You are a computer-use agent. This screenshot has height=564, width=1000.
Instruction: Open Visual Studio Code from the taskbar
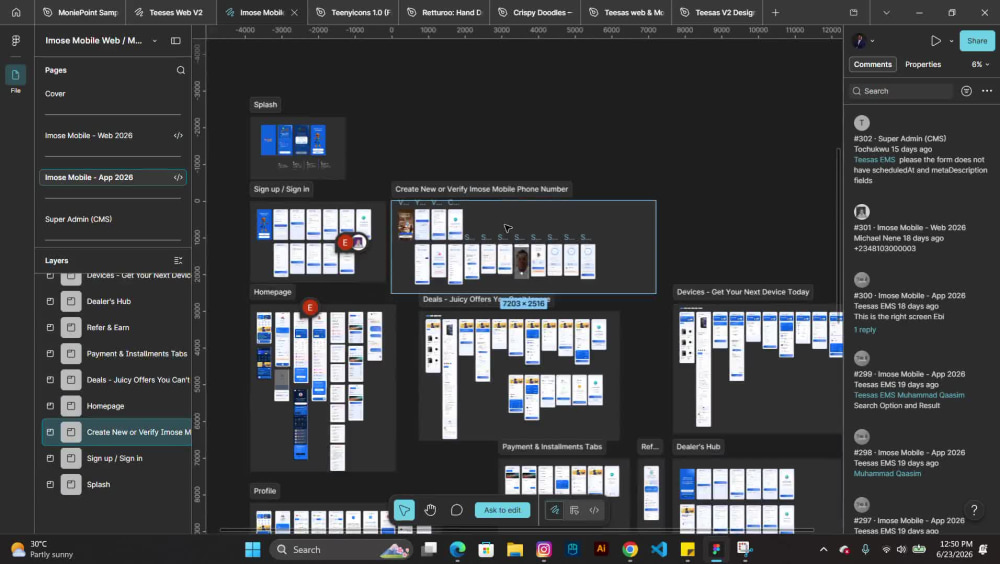pyautogui.click(x=659, y=549)
